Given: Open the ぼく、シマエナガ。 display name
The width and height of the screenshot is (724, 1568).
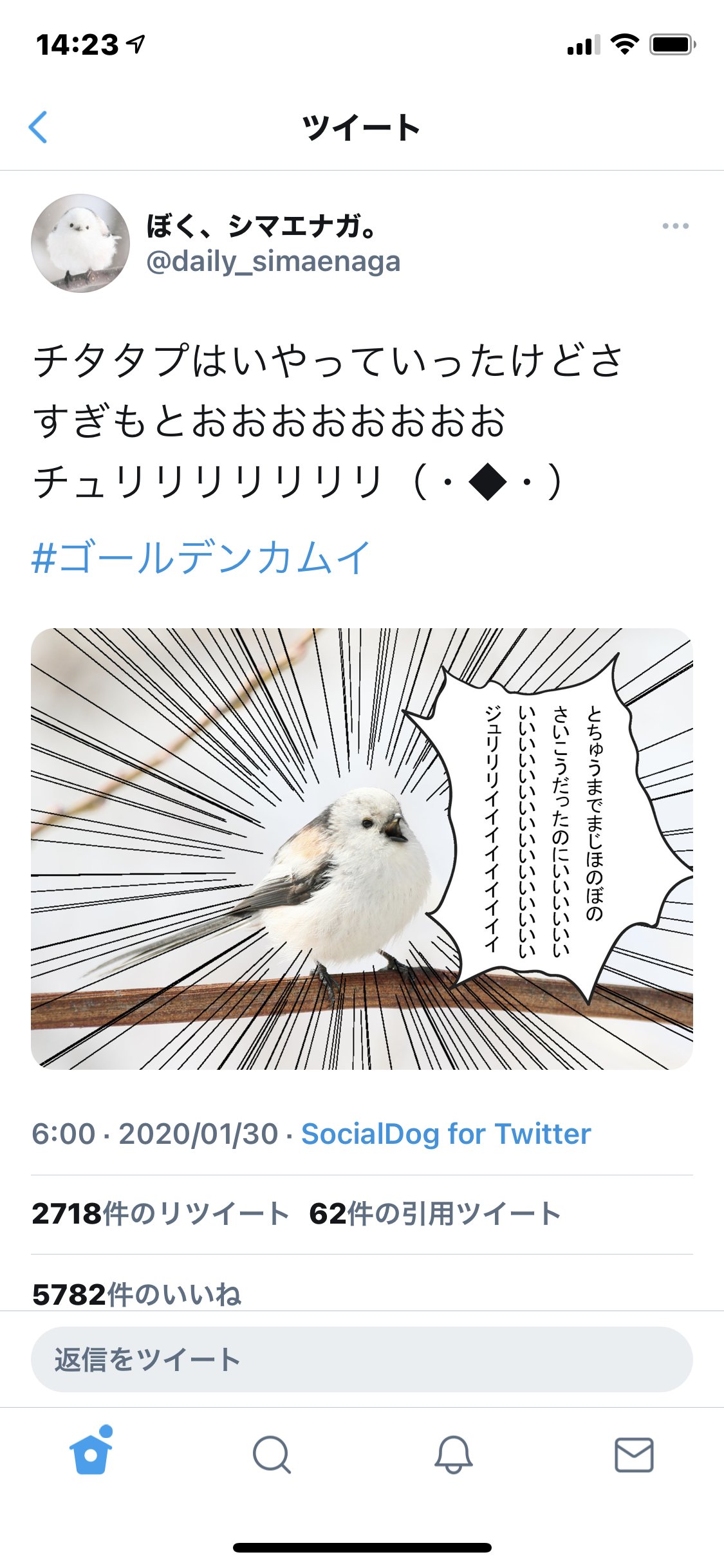Looking at the screenshot, I should point(261,226).
